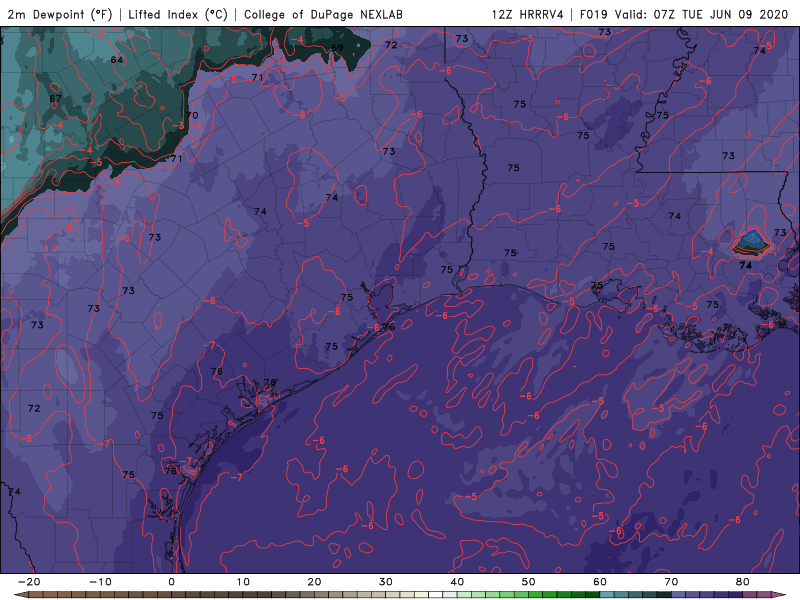Click the 67 dewpoint value on the map
Viewport: 800px width, 600px height.
(x=56, y=98)
